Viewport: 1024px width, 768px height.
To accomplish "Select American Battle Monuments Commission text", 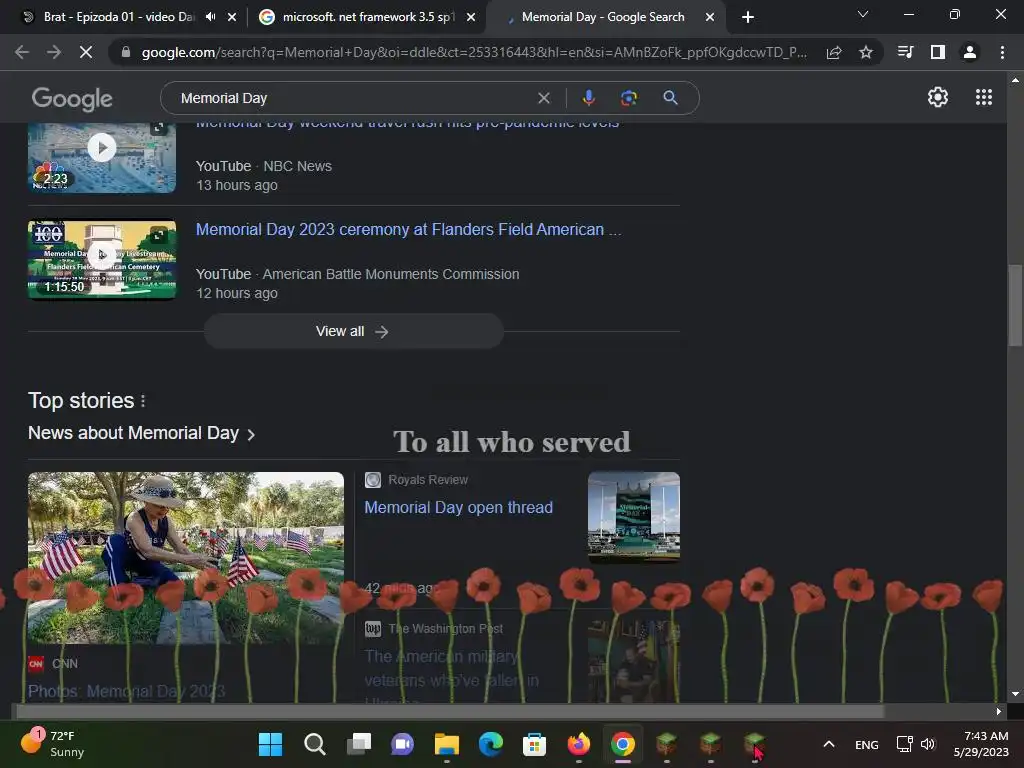I will [x=391, y=274].
